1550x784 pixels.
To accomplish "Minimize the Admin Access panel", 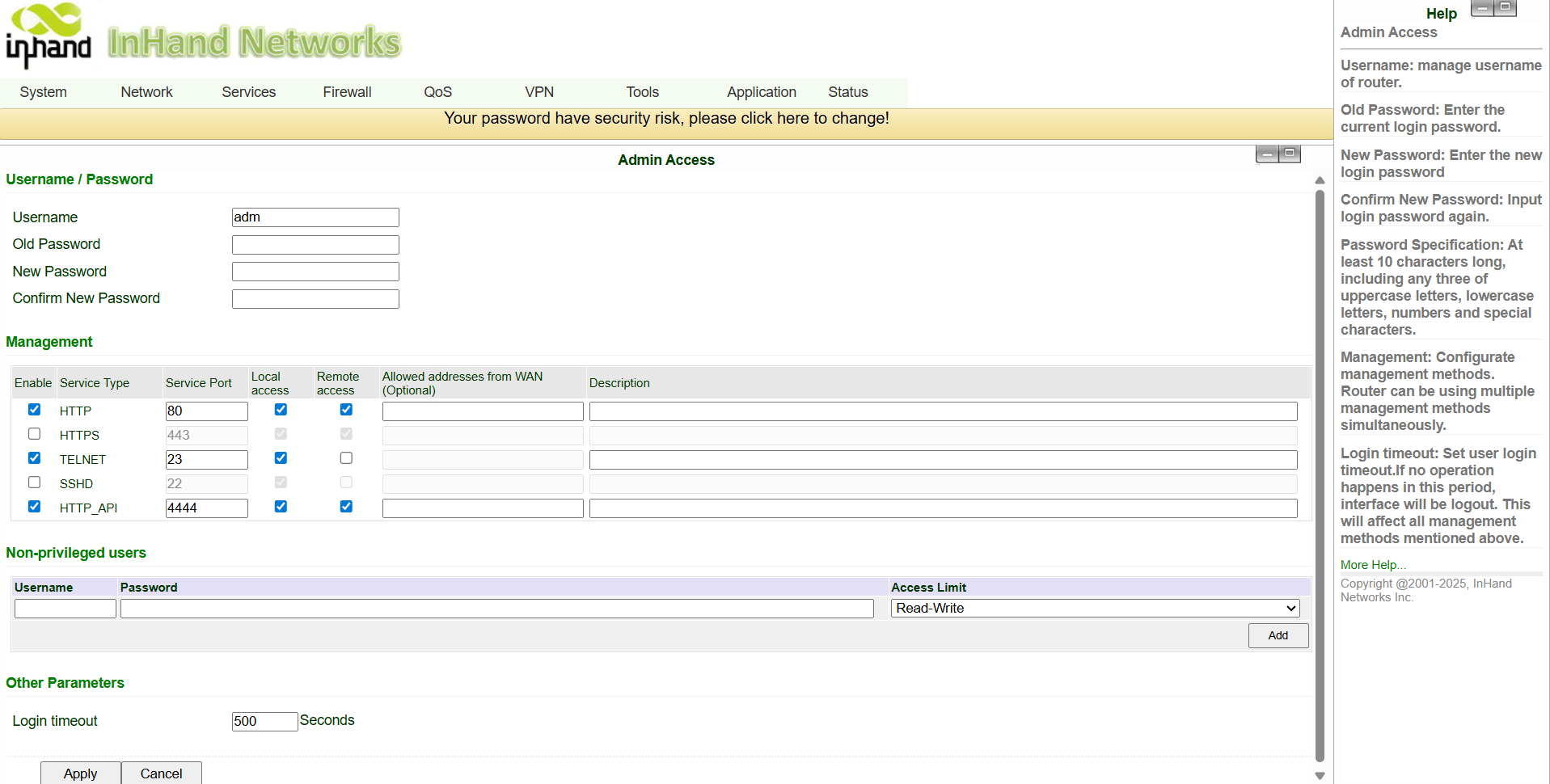I will (x=1267, y=154).
